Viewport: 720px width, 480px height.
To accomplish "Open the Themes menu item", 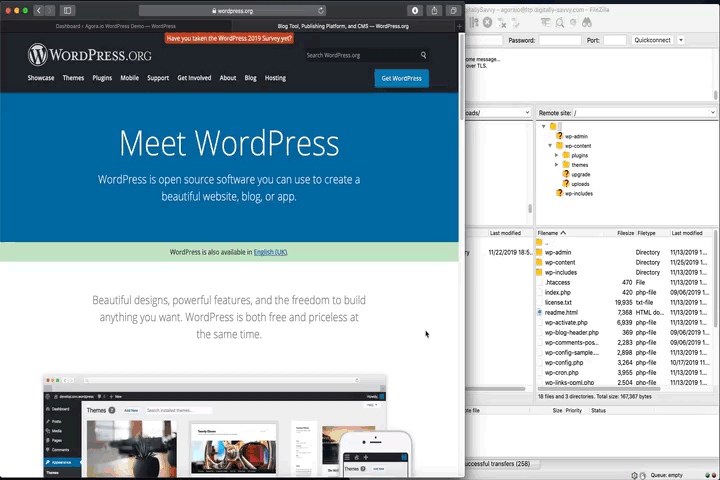I will [73, 78].
